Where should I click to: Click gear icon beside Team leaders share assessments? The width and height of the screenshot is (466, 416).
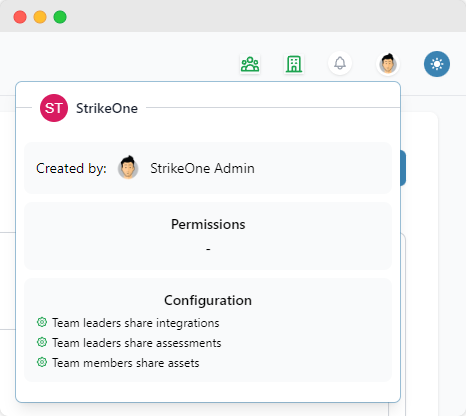[42, 342]
